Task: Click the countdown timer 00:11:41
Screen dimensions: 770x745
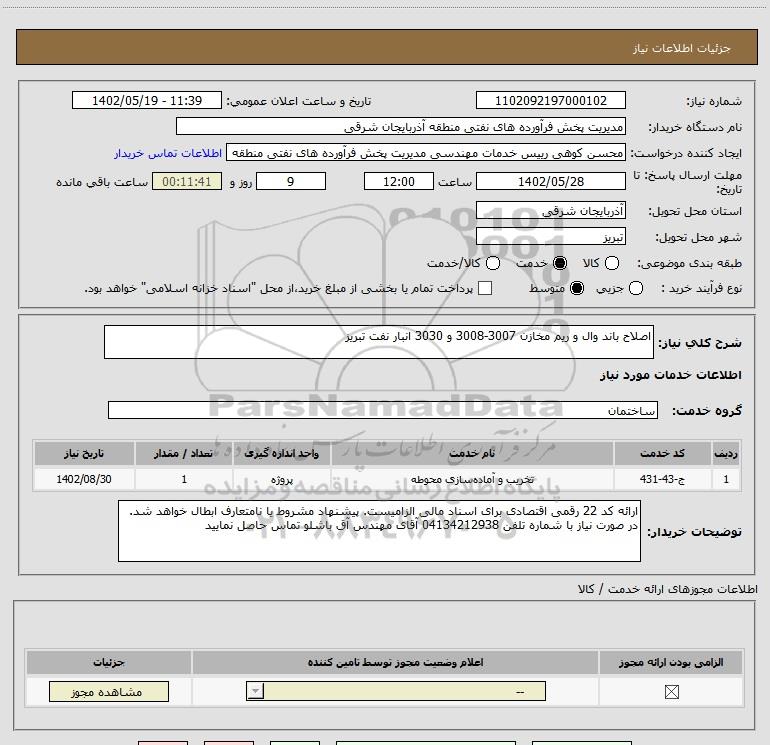Action: (x=187, y=181)
